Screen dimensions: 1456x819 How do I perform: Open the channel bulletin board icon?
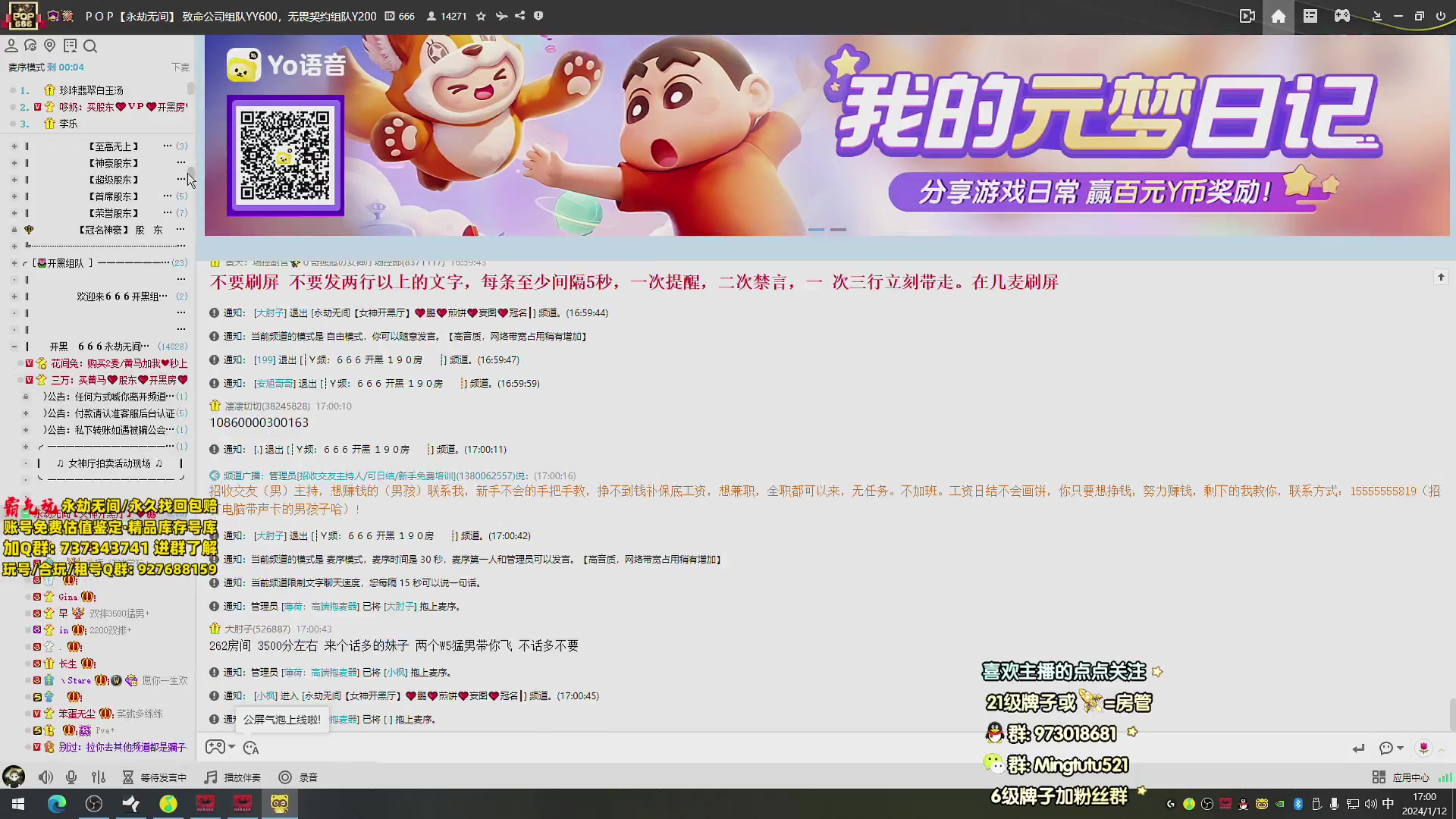[70, 46]
